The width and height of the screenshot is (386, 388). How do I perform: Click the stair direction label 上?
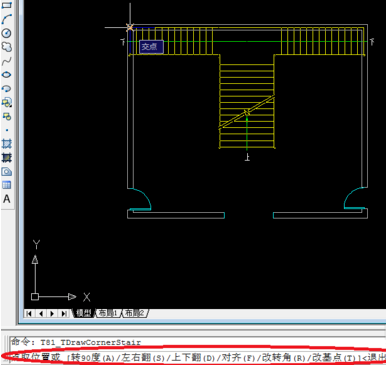tap(247, 157)
